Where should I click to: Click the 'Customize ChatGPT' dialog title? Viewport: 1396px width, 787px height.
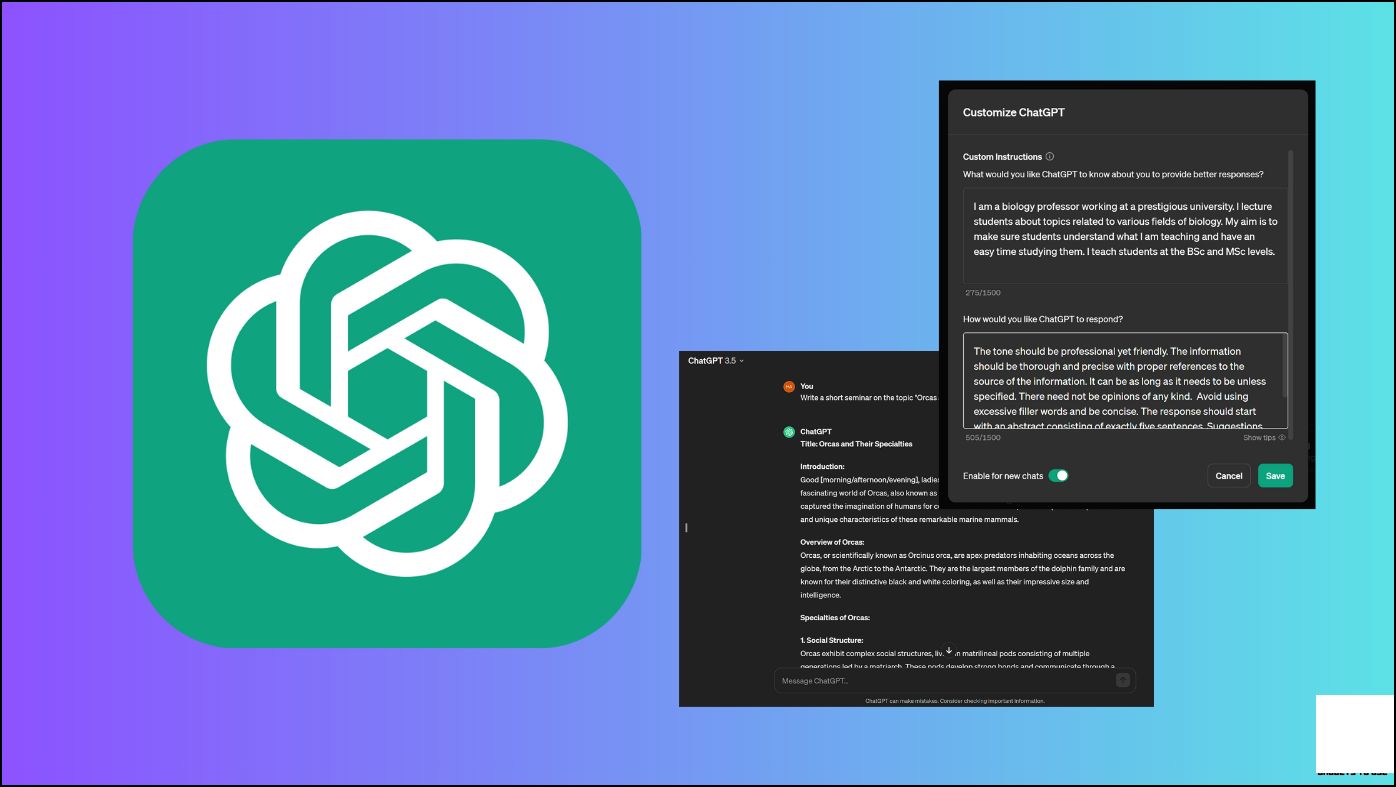click(1013, 112)
